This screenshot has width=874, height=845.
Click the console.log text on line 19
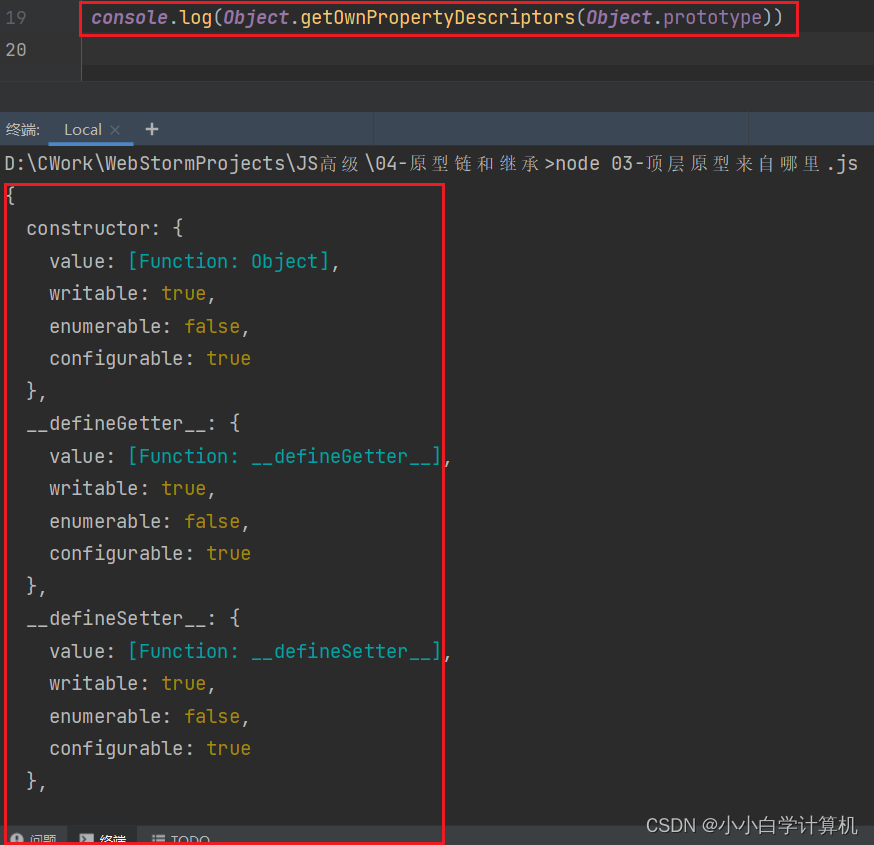(151, 18)
